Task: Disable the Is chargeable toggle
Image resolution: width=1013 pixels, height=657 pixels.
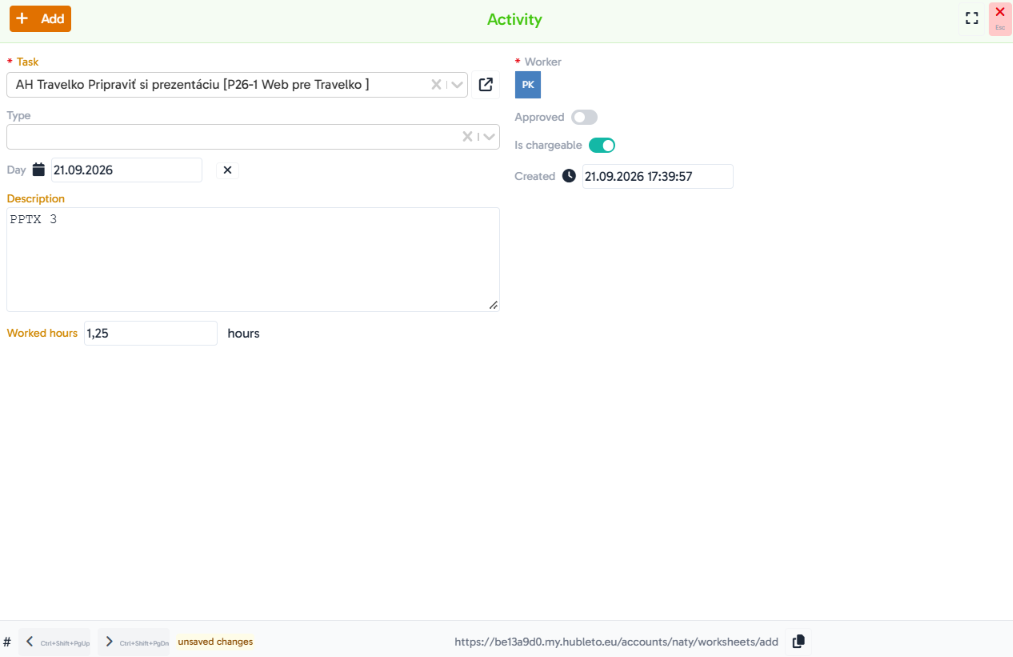Action: [x=602, y=145]
